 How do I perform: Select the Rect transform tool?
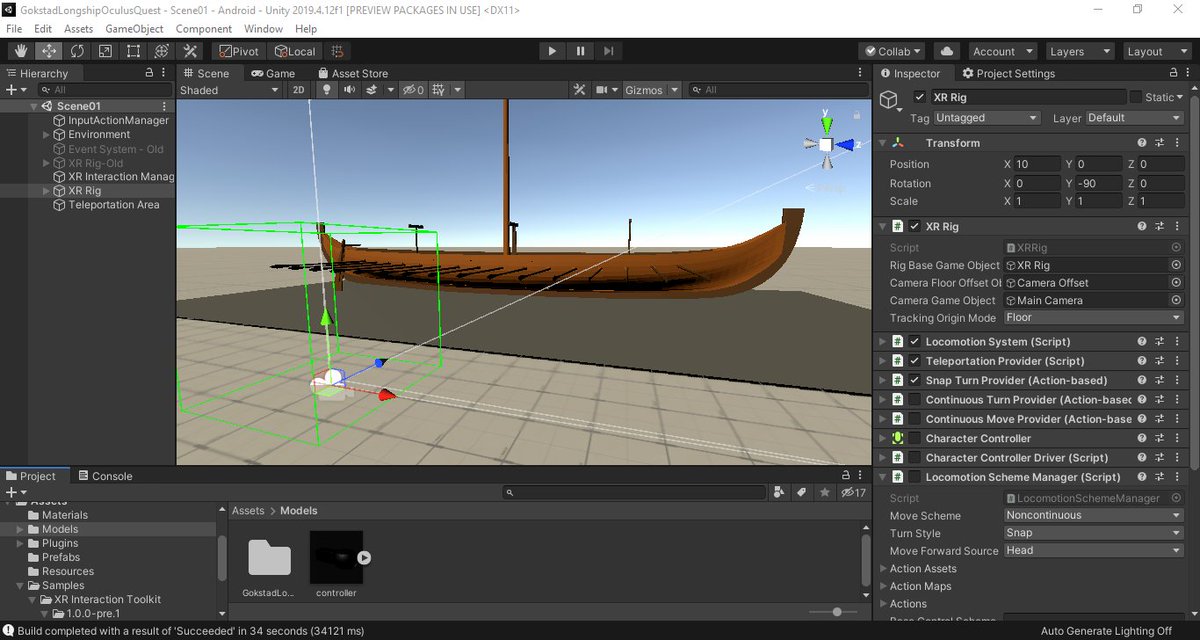pyautogui.click(x=132, y=51)
